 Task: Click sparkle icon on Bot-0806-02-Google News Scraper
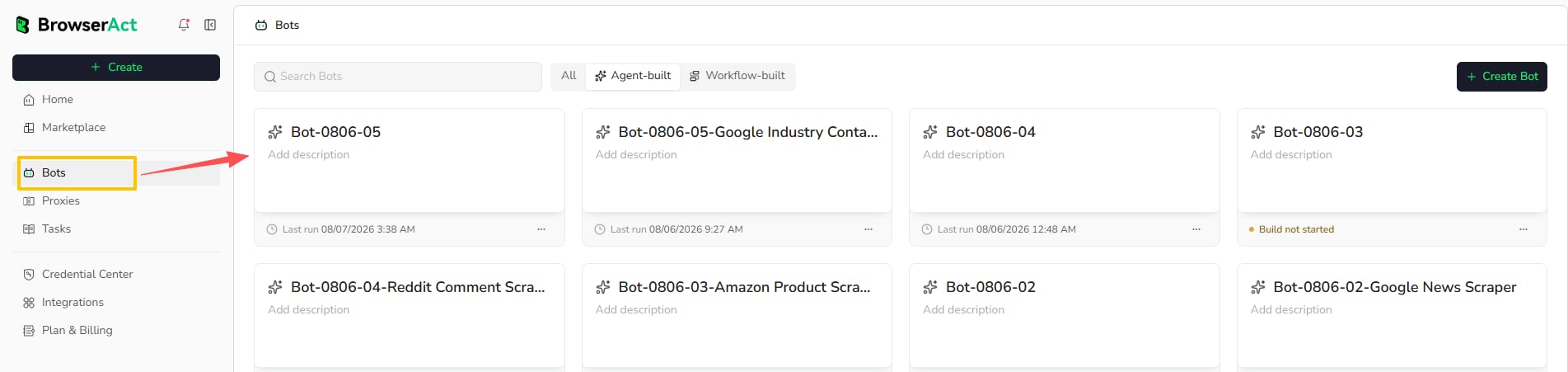click(x=1258, y=287)
